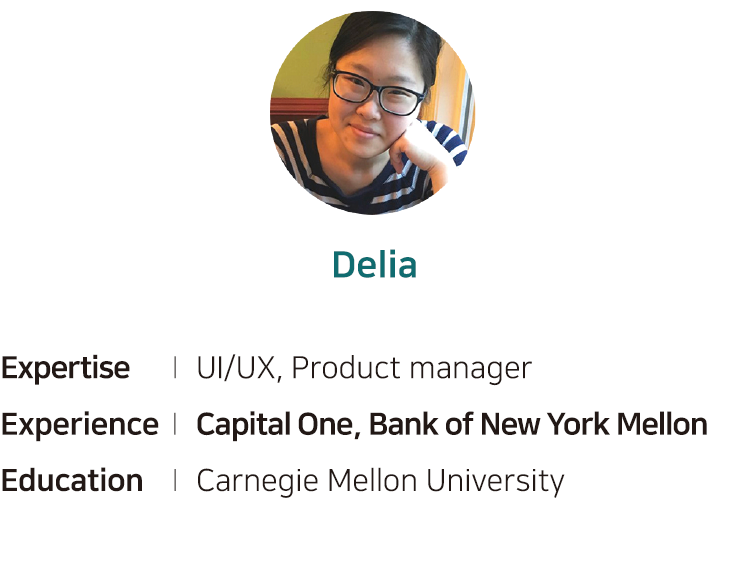
Task: Click the Bank of New York Mellon text
Action: point(538,424)
